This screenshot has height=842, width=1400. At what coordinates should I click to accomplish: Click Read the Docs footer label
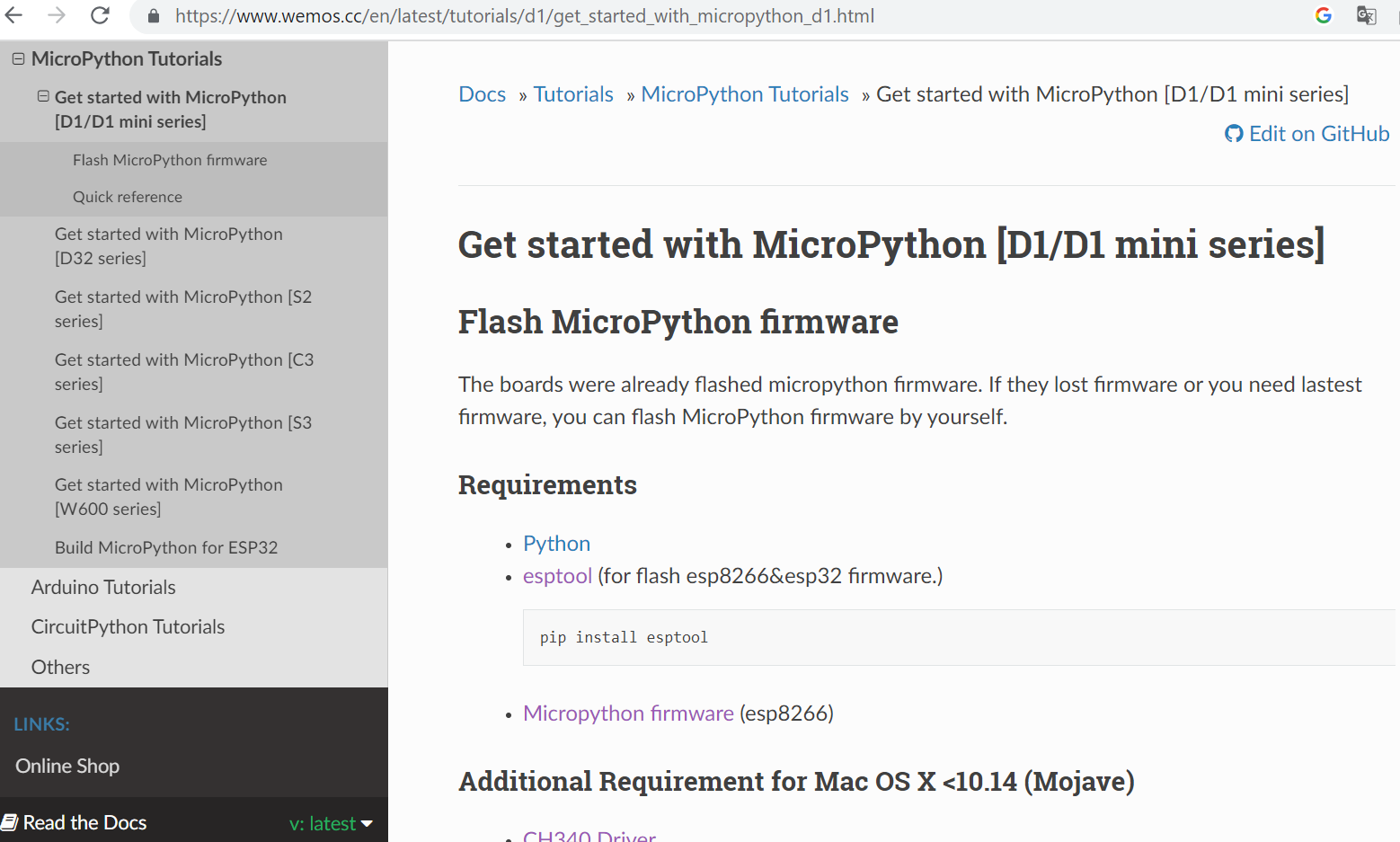tap(84, 823)
